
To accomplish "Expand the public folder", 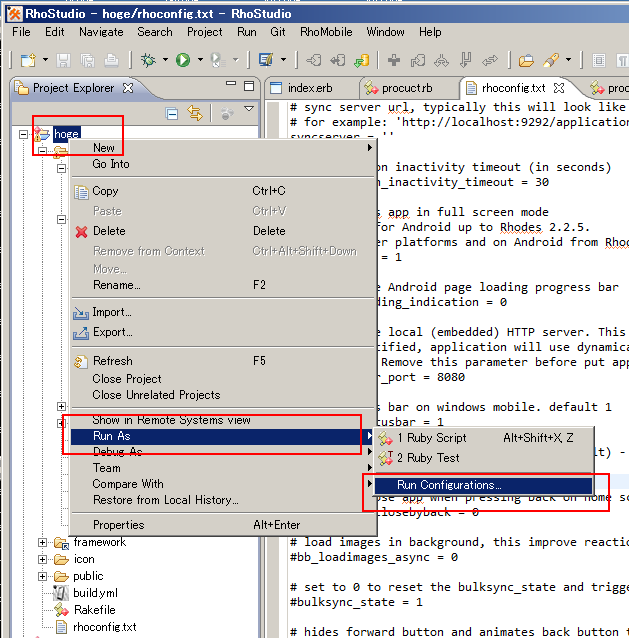I will pos(42,577).
